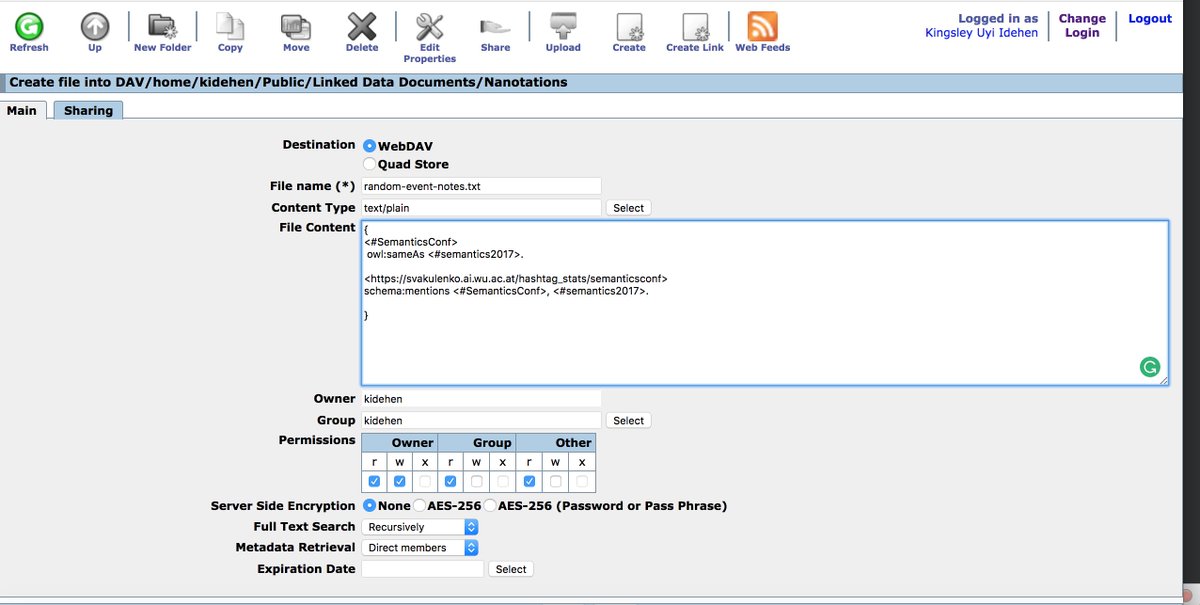Click the Delete X icon

tap(362, 25)
